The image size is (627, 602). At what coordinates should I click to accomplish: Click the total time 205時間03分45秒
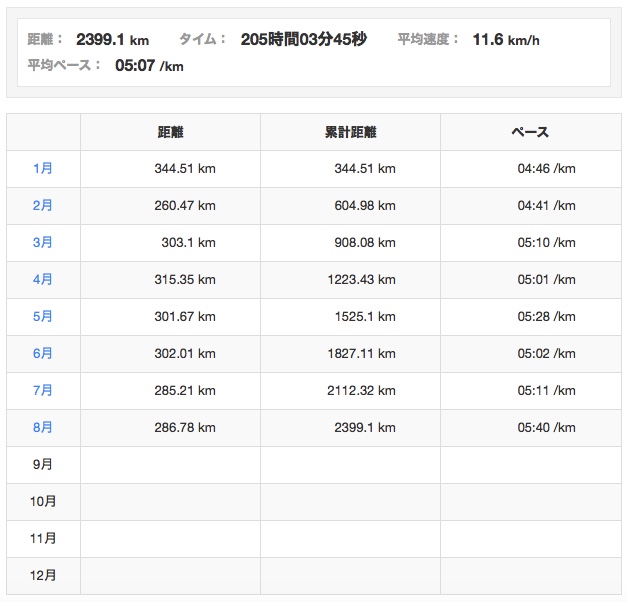pyautogui.click(x=303, y=40)
